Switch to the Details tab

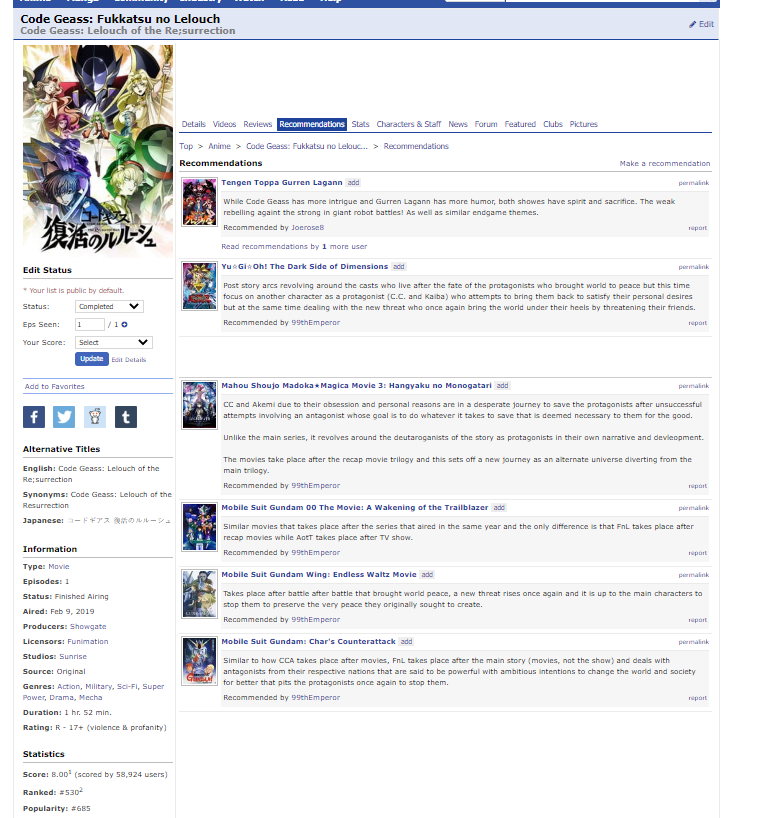pos(193,124)
